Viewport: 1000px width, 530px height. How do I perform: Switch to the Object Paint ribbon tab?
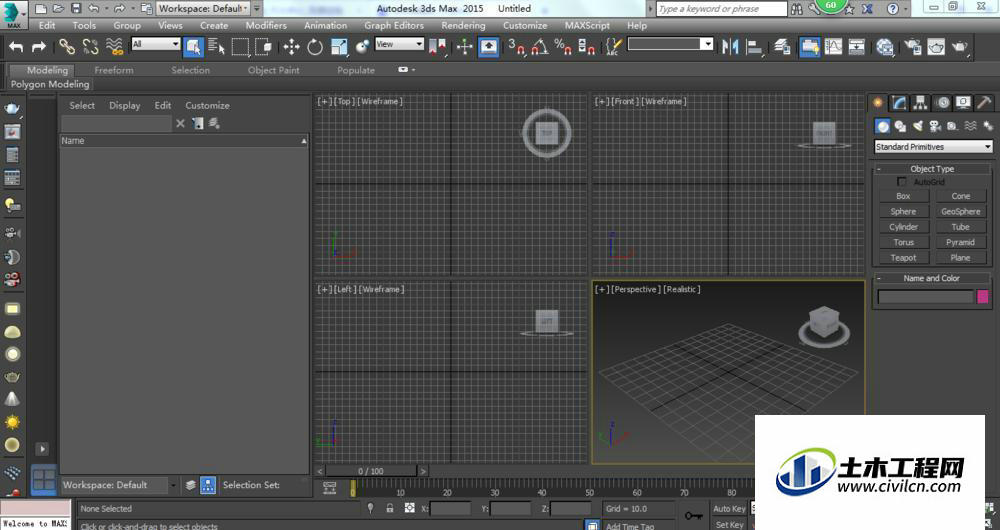pyautogui.click(x=274, y=70)
